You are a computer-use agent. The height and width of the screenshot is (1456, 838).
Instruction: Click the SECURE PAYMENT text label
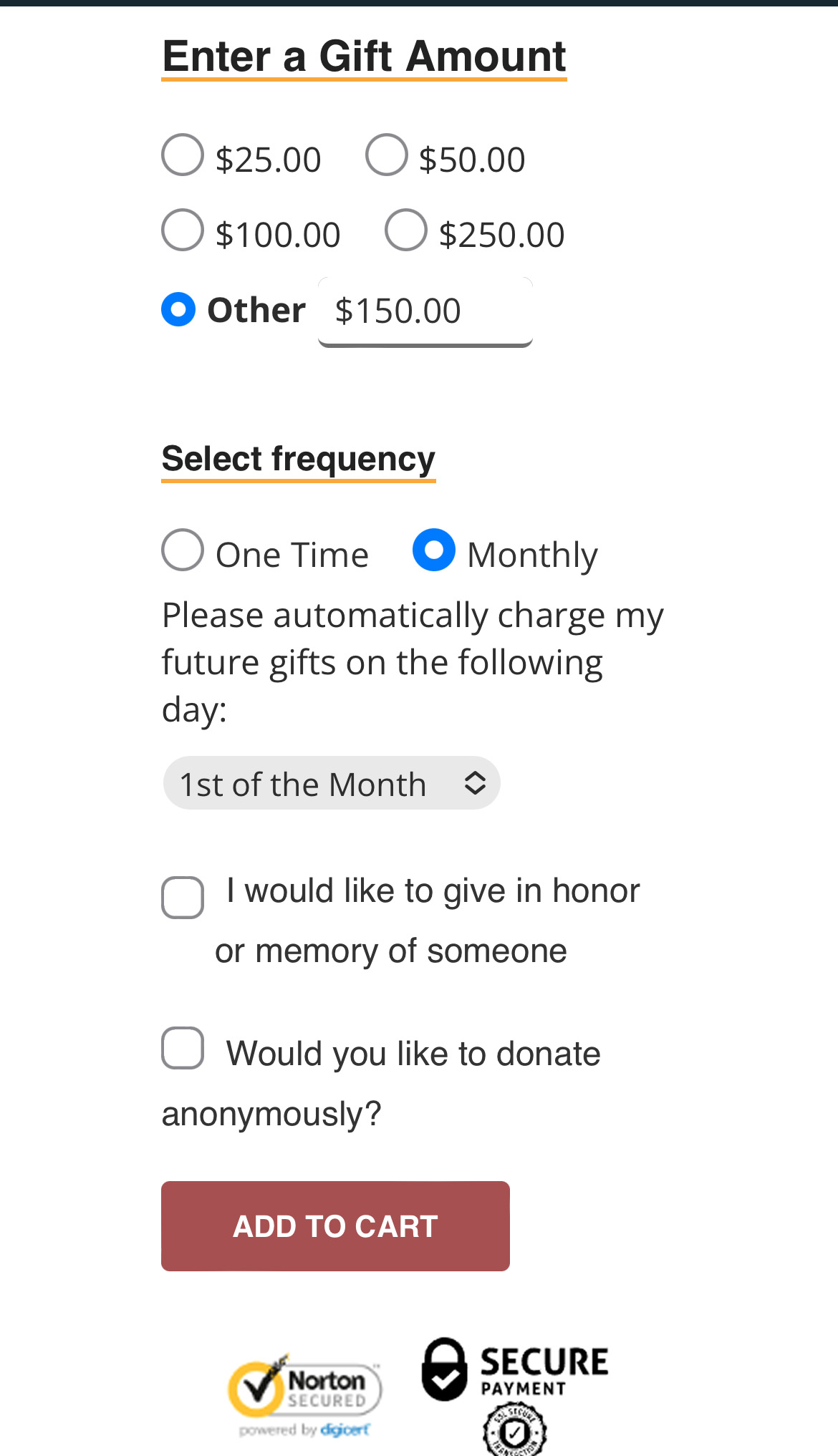click(x=544, y=1371)
